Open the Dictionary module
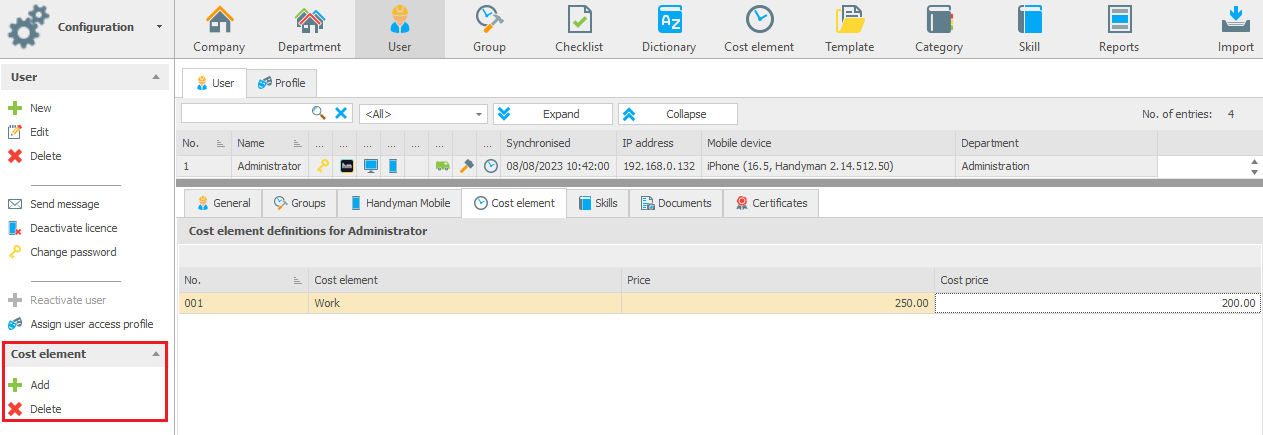The height and width of the screenshot is (435, 1263). [669, 29]
